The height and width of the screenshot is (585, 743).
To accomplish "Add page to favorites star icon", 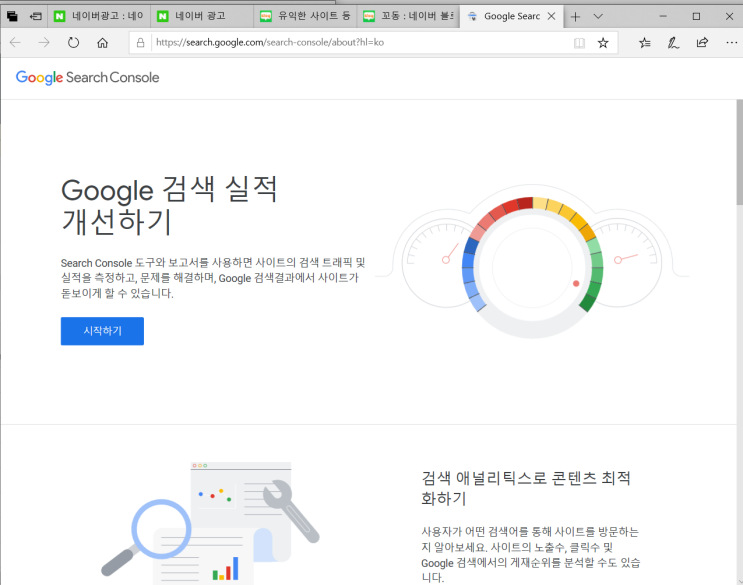I will coord(603,43).
